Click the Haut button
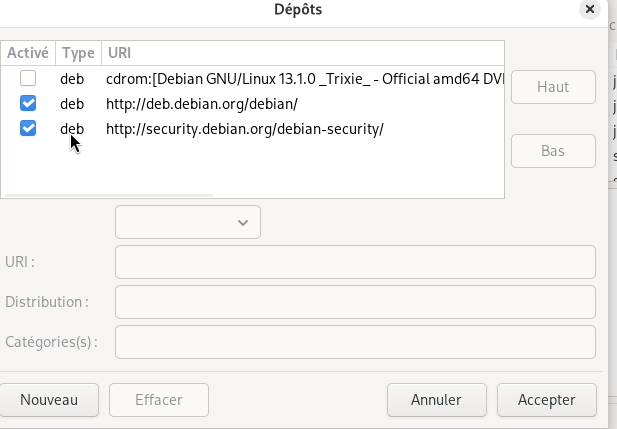Screen dimensions: 617x429 tap(553, 87)
